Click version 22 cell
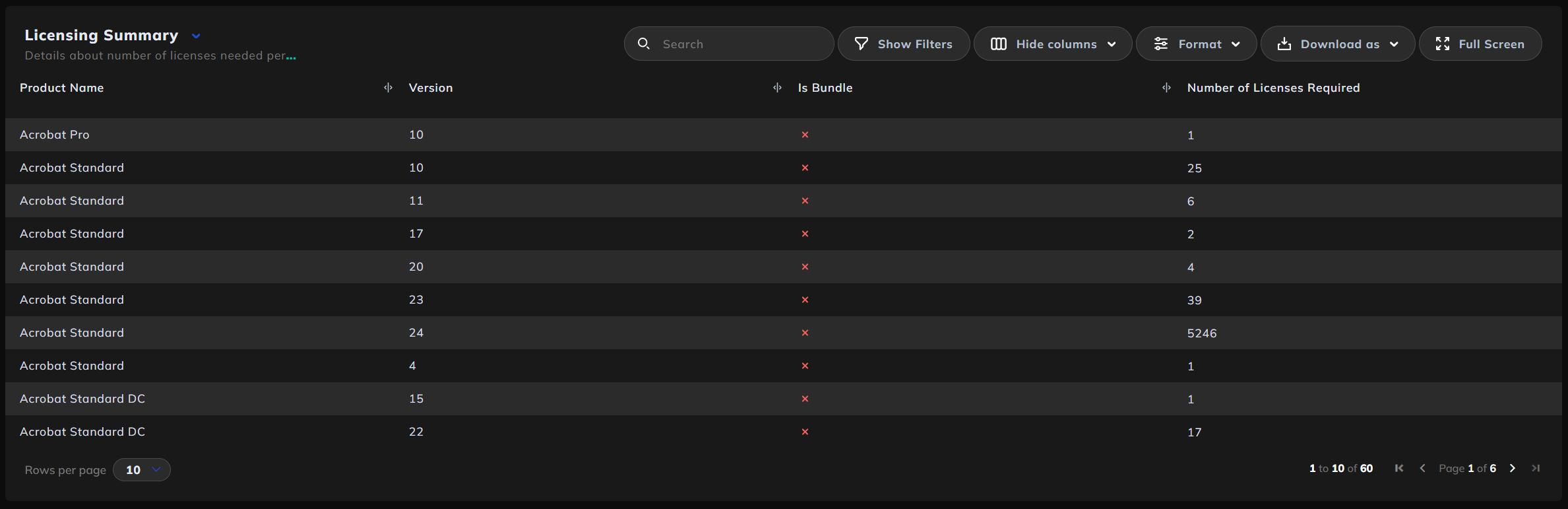1568x509 pixels. [416, 432]
